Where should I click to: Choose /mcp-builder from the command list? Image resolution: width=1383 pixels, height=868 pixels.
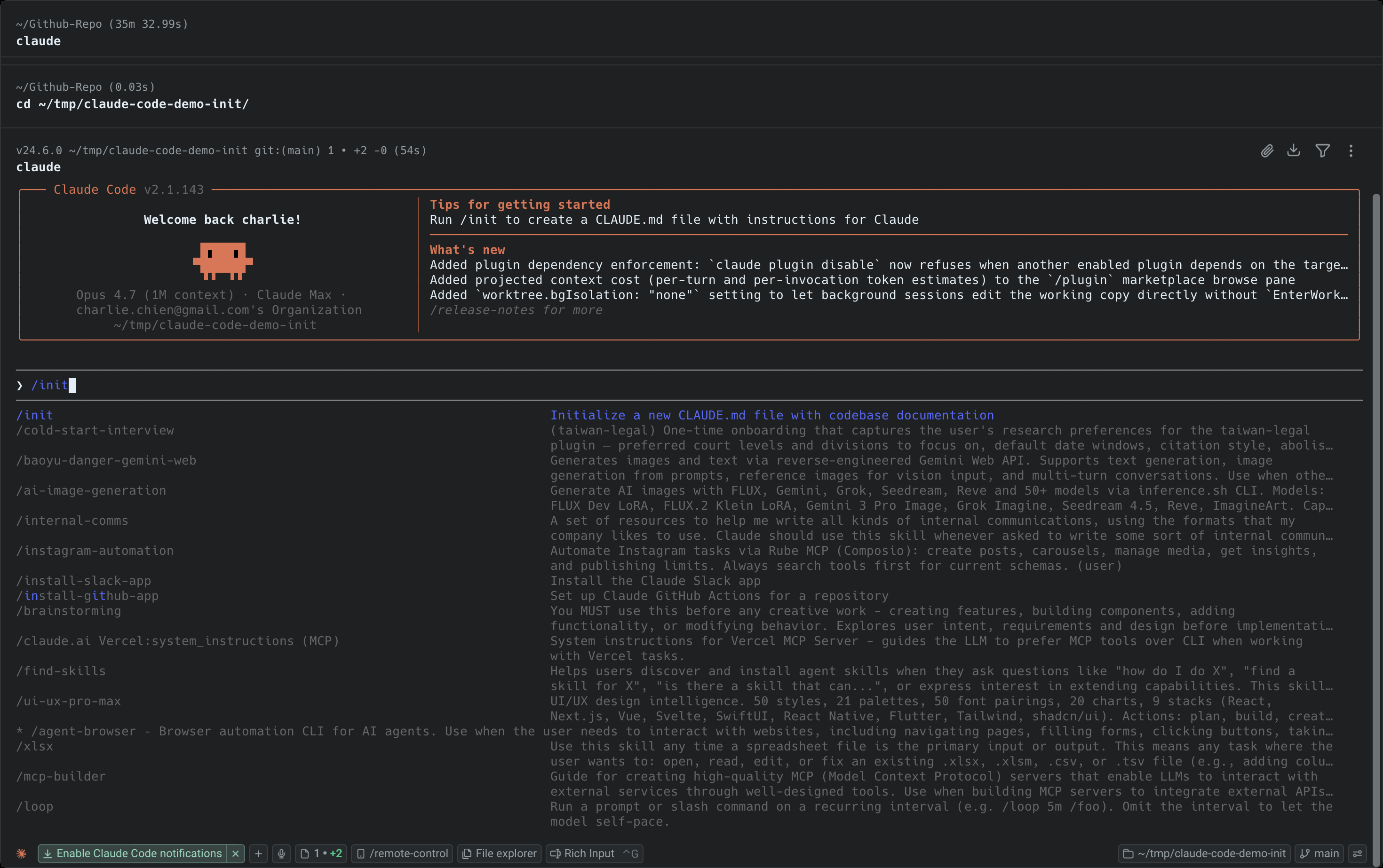pyautogui.click(x=61, y=776)
